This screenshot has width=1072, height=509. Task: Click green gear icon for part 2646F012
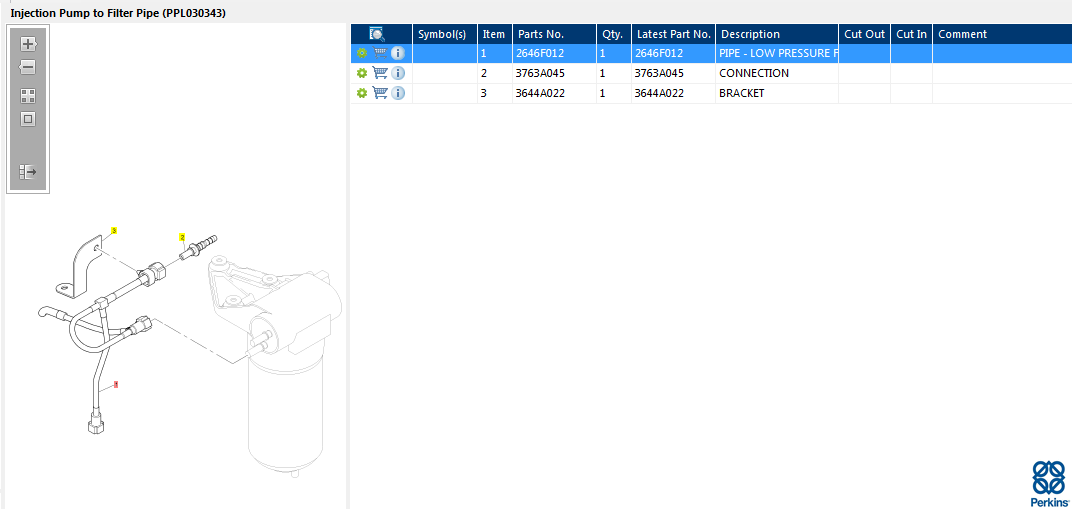coord(362,53)
